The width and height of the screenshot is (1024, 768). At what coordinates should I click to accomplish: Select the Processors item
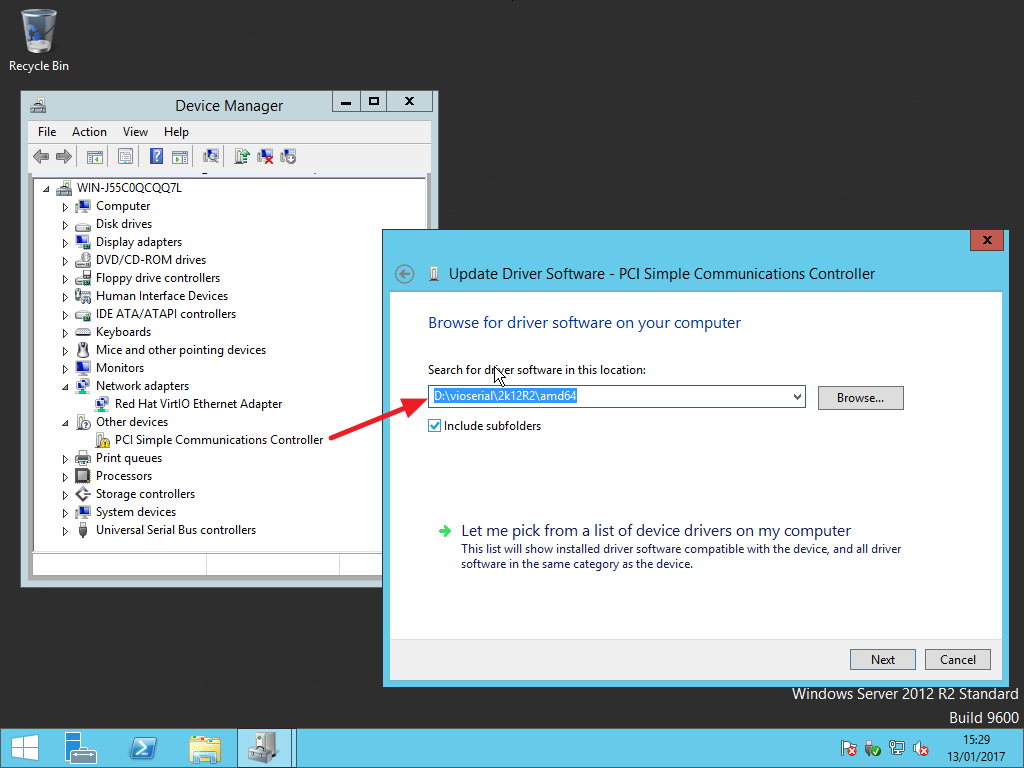123,475
